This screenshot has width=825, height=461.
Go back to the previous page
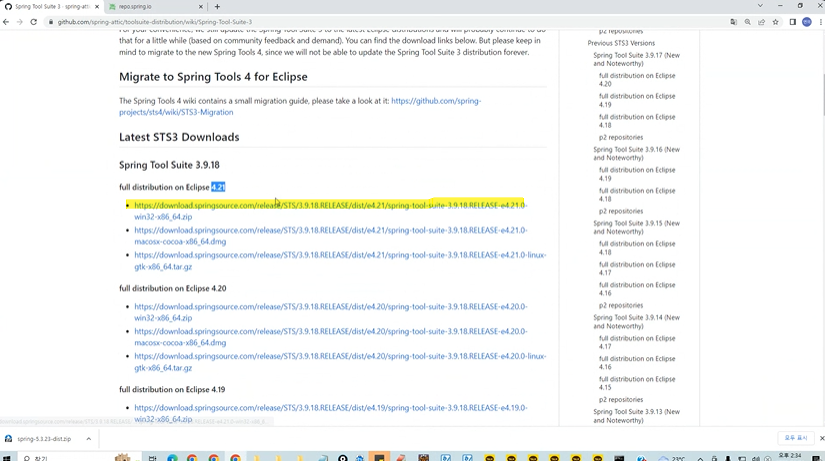pos(6,22)
